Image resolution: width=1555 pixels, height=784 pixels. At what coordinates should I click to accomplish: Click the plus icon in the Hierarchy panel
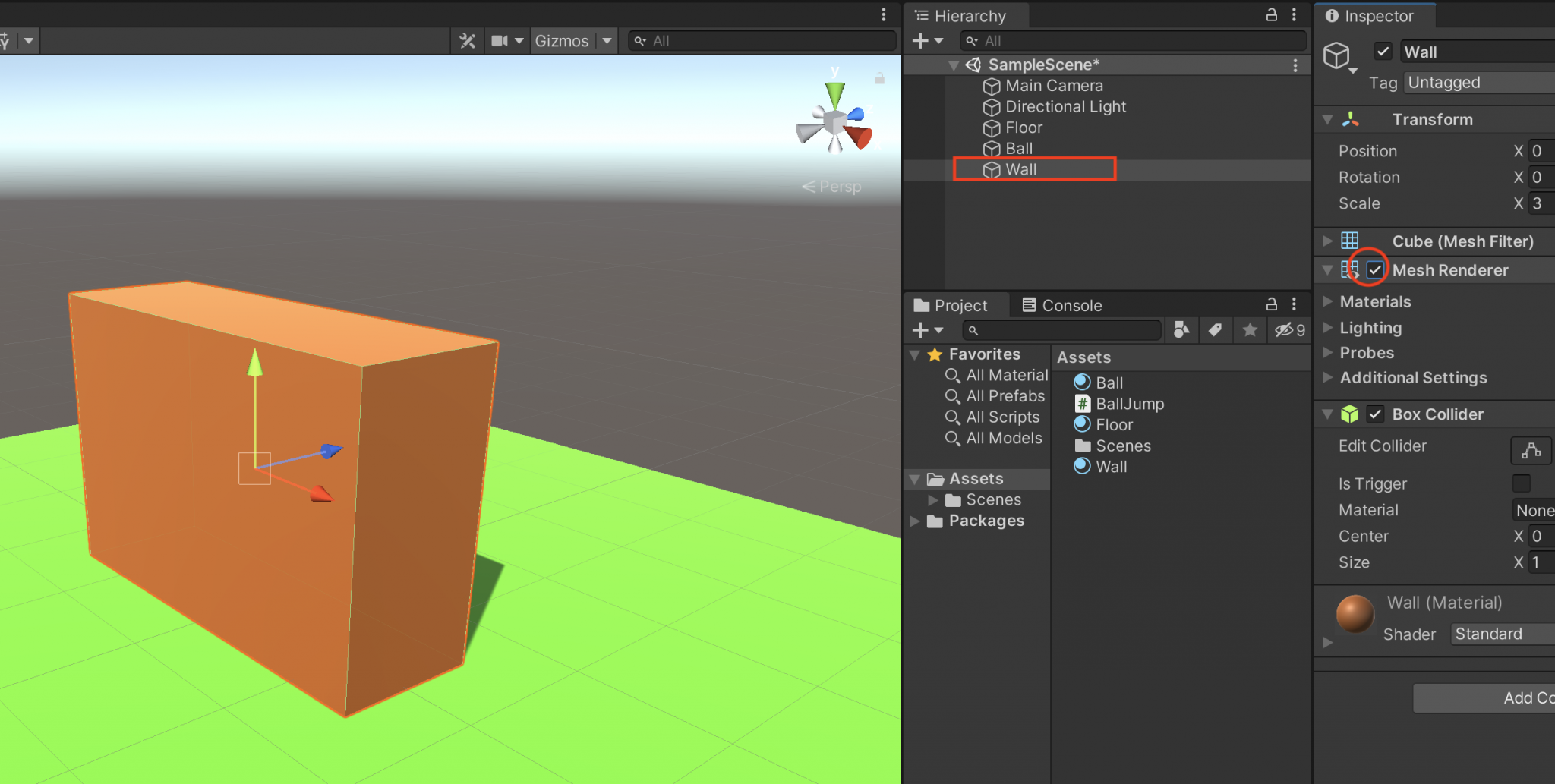921,40
